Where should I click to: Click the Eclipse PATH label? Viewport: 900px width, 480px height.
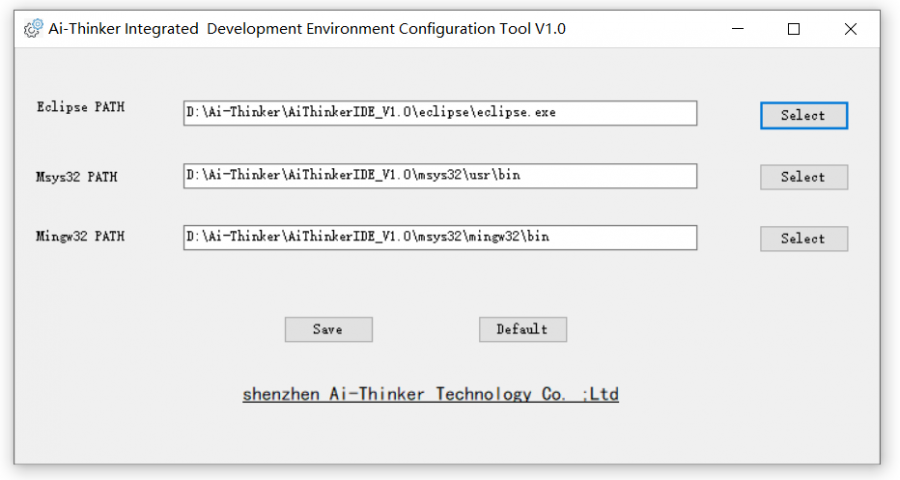(80, 107)
